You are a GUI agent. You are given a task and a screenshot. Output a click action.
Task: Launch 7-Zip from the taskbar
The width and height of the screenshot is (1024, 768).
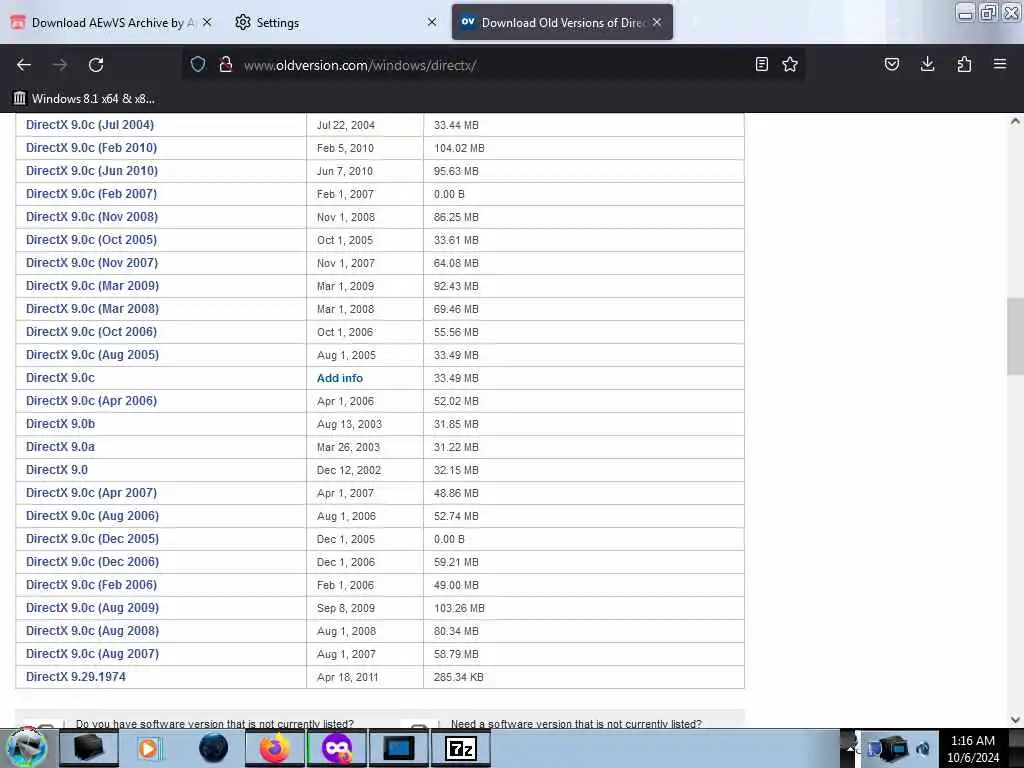(x=460, y=748)
